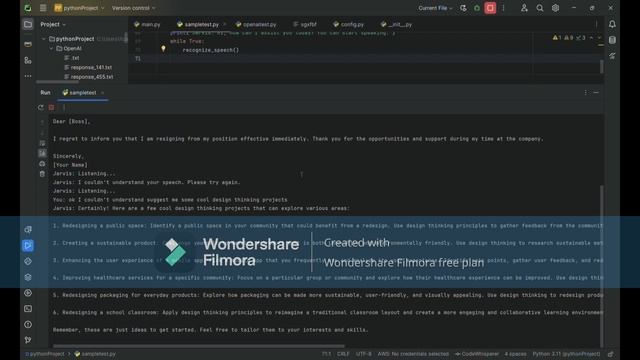Image resolution: width=640 pixels, height=360 pixels.
Task: Click AWS: No credentials selected status
Action: tap(413, 354)
